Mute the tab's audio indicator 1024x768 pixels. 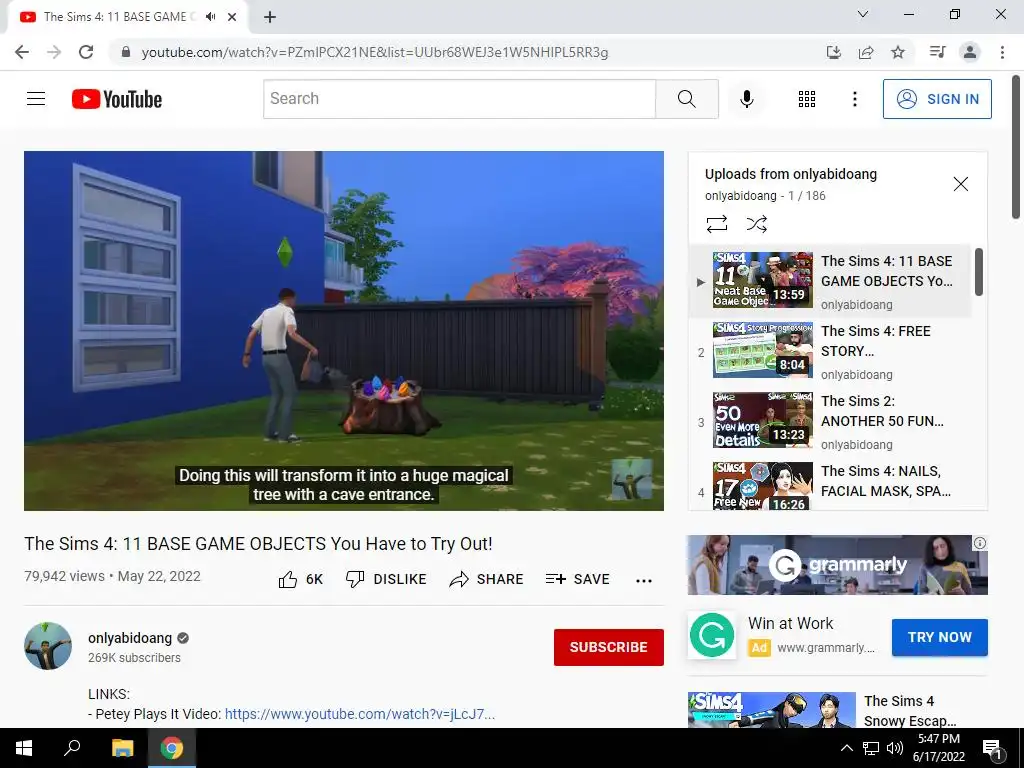point(210,17)
